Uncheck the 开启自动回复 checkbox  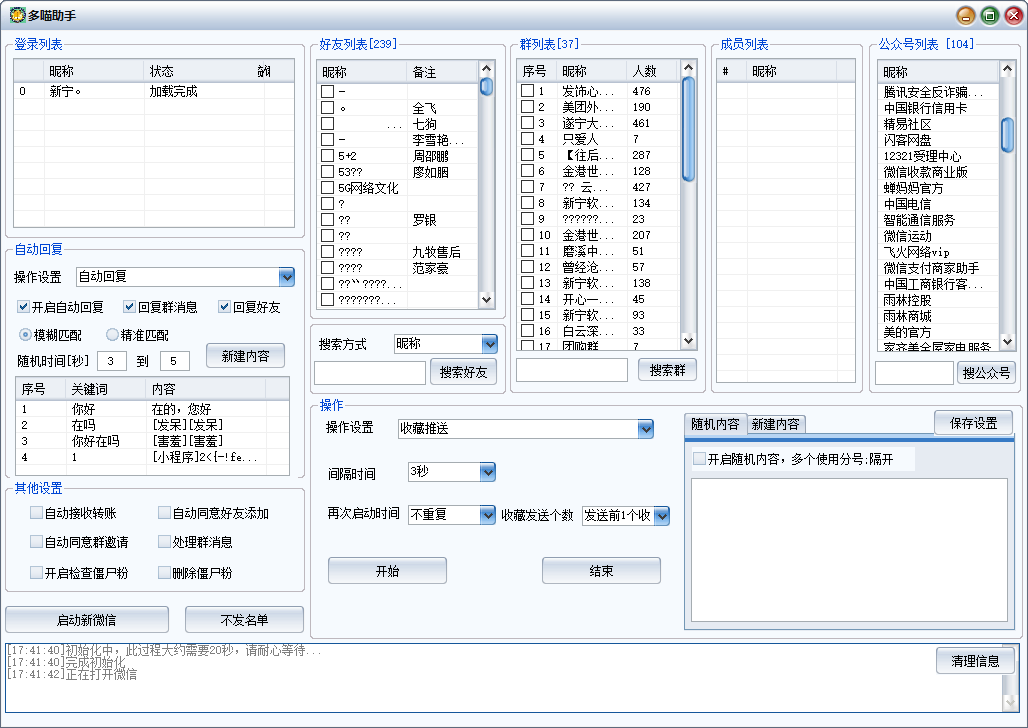click(24, 306)
